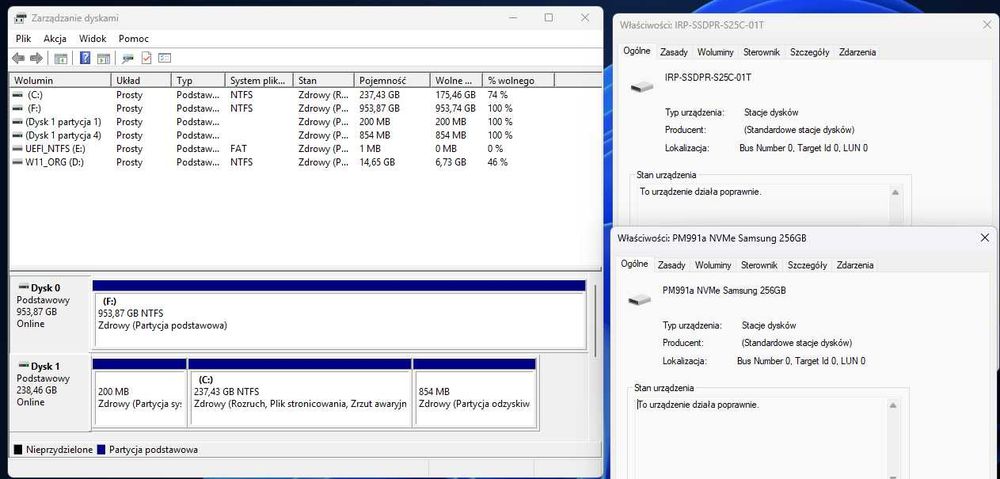Switch to Sterownik tab in IRP-SSDPR-S25C-01T properties
The image size is (1000, 479).
click(761, 52)
